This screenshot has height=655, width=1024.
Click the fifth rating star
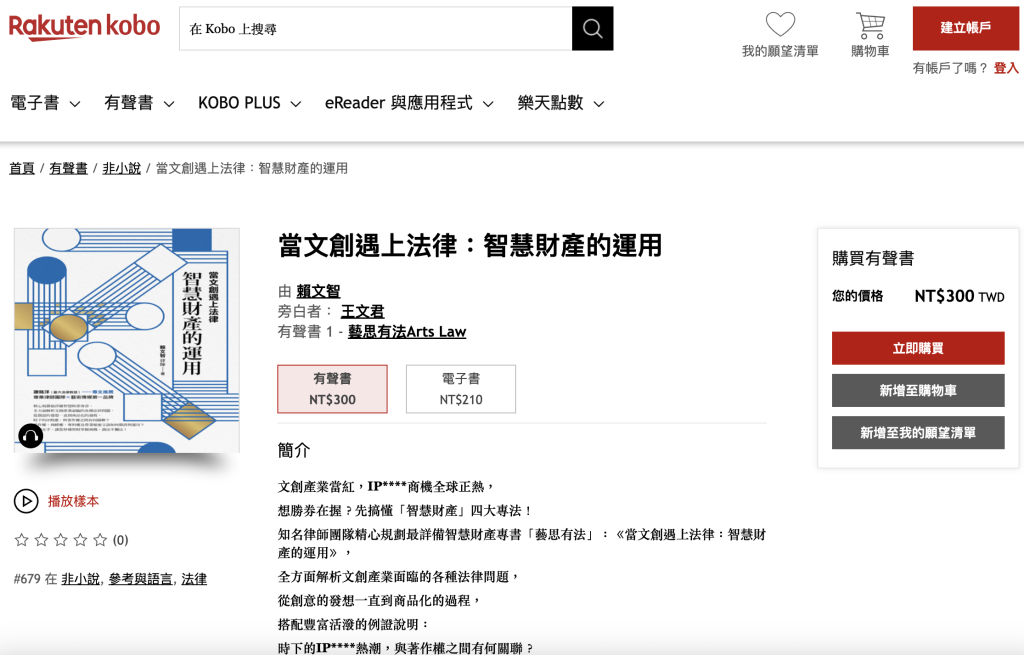coord(100,540)
